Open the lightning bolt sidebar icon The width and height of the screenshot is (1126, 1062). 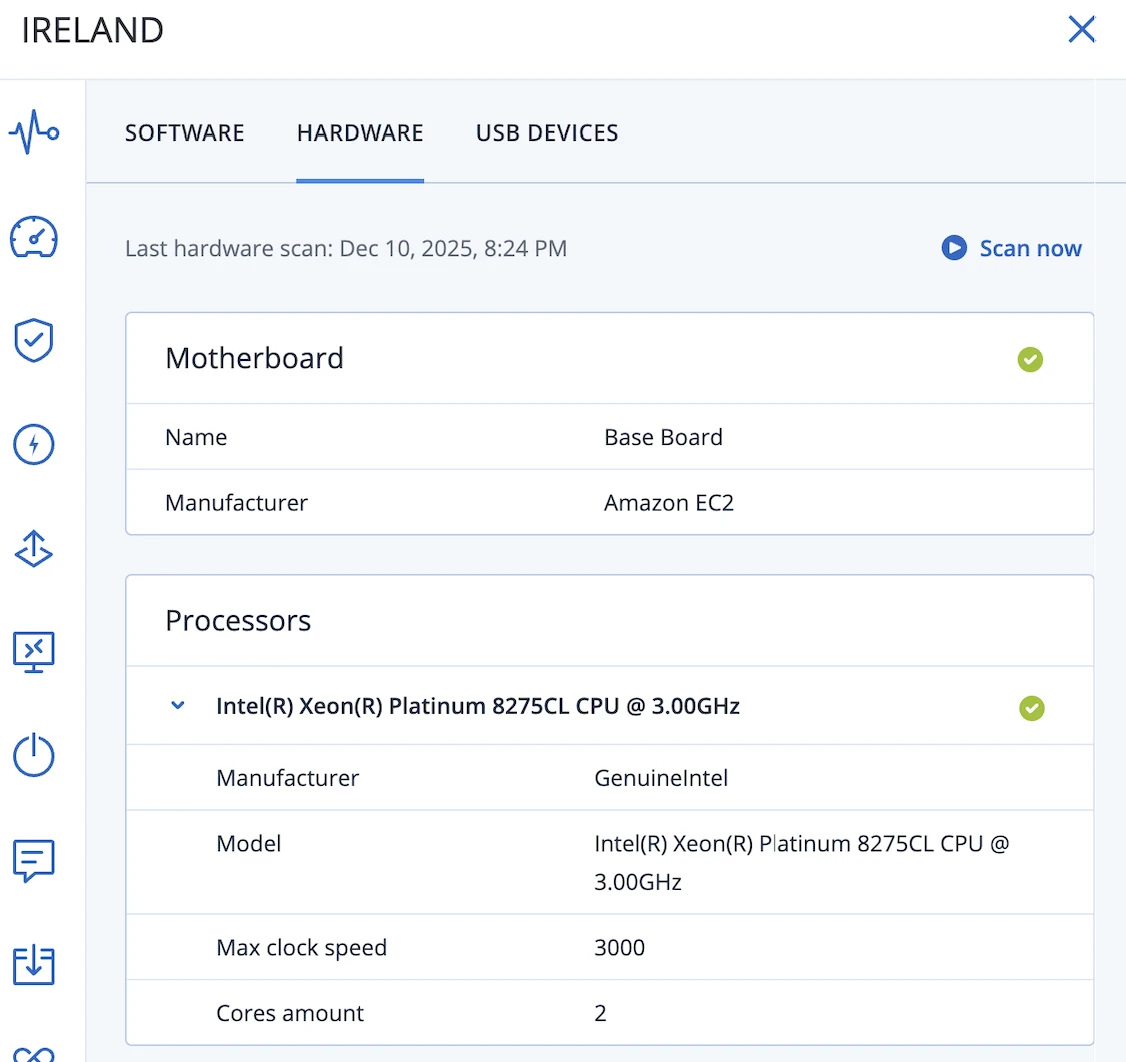[x=34, y=444]
